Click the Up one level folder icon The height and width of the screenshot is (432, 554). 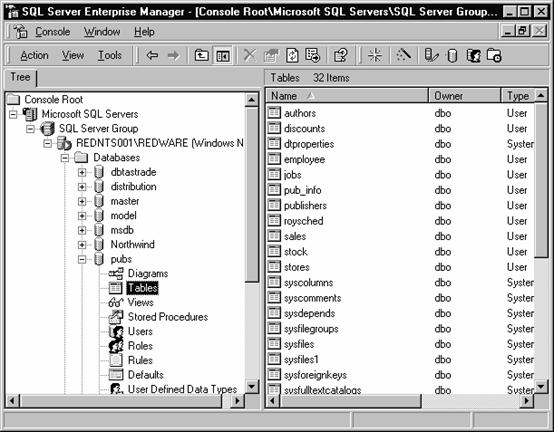201,55
